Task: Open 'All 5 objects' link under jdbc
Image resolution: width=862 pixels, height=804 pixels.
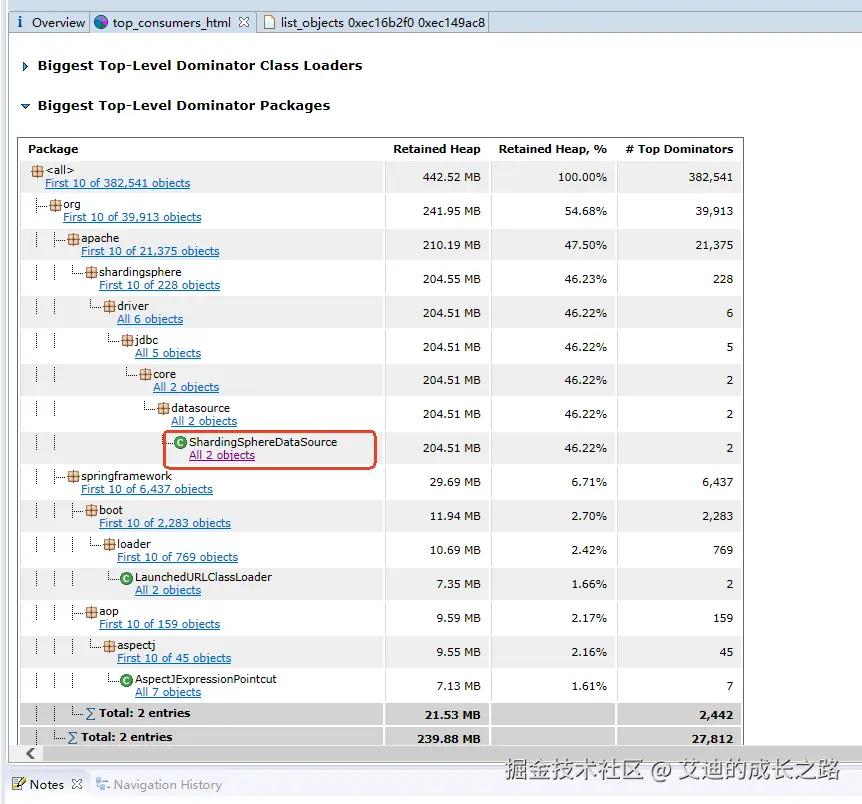Action: tap(168, 354)
